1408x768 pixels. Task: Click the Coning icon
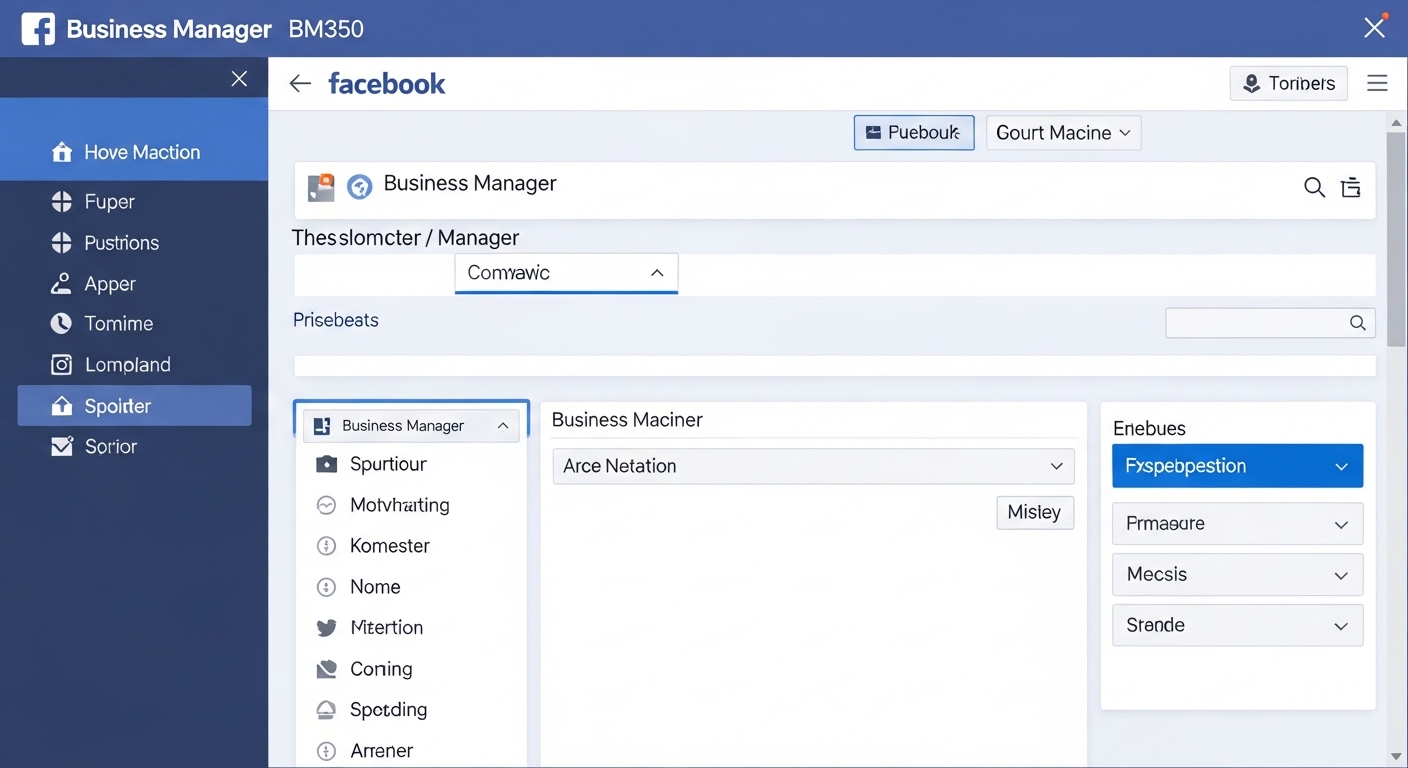pos(326,669)
